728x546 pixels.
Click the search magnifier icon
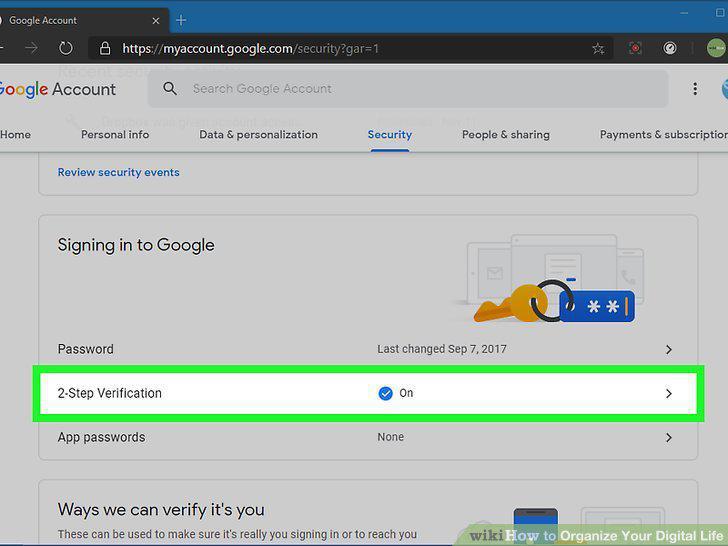click(x=170, y=88)
